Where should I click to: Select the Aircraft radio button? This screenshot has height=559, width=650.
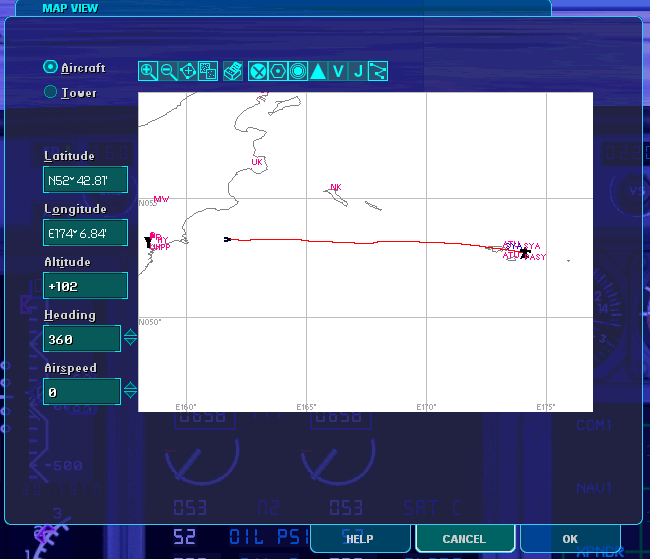pyautogui.click(x=51, y=67)
